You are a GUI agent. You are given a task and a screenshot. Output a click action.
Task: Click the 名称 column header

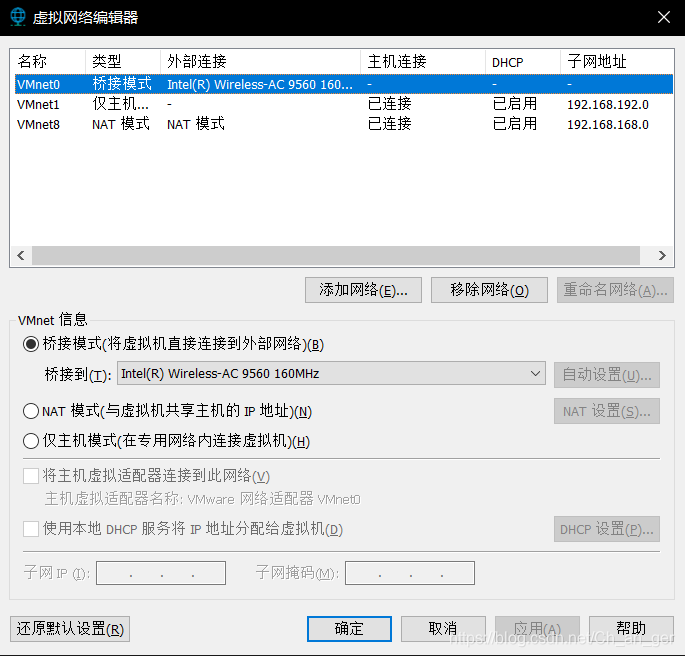pyautogui.click(x=48, y=62)
